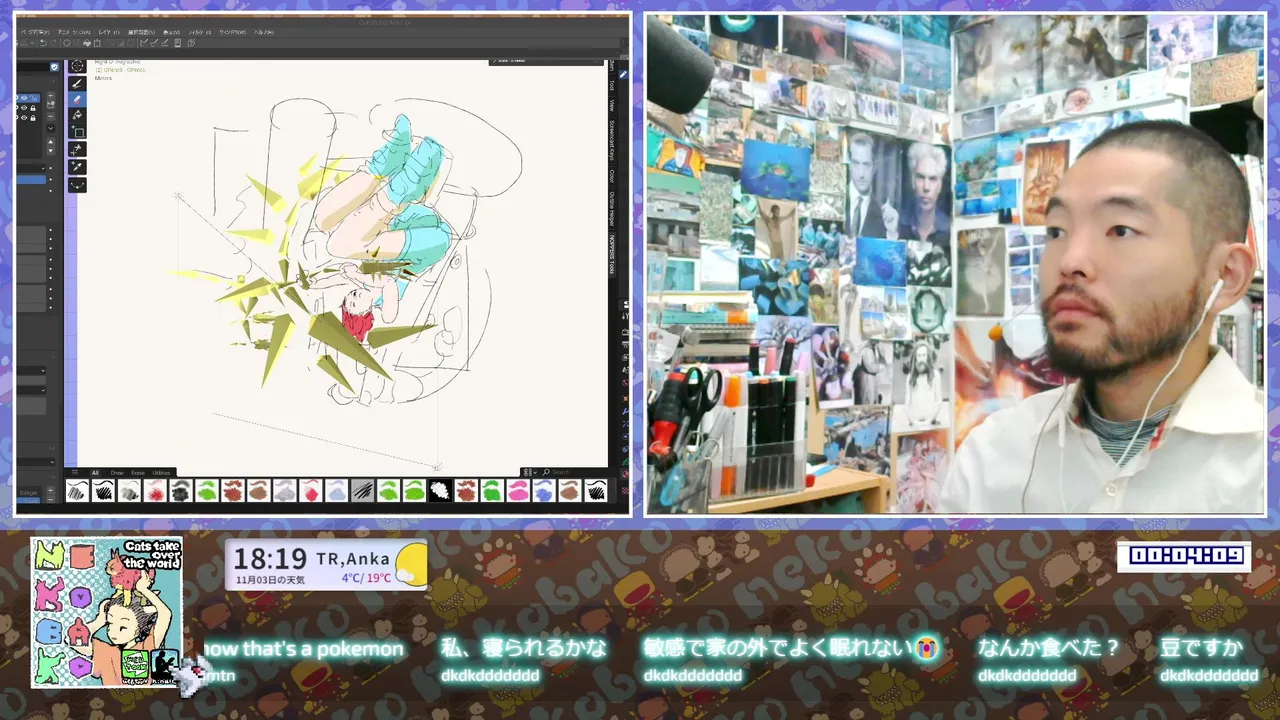Screen dimensions: 1280x720
Task: Click the Nekobako channel logo image
Action: tap(106, 612)
